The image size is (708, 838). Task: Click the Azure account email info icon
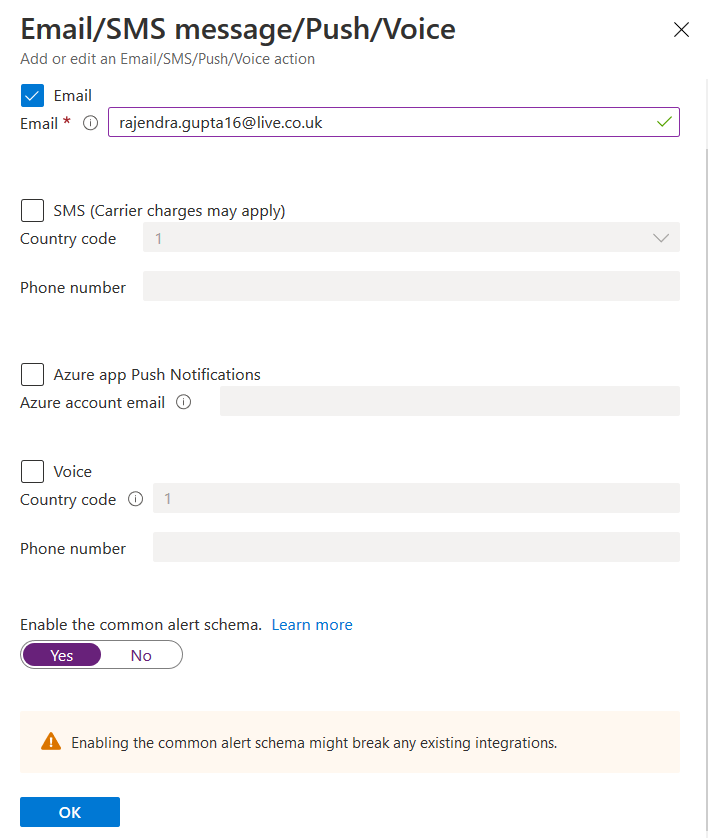tap(183, 402)
